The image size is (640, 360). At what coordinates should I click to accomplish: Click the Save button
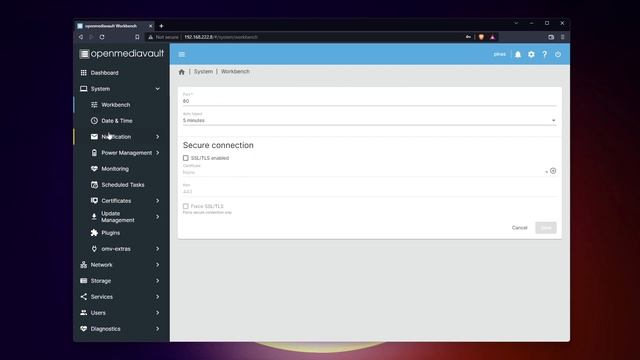pos(546,228)
